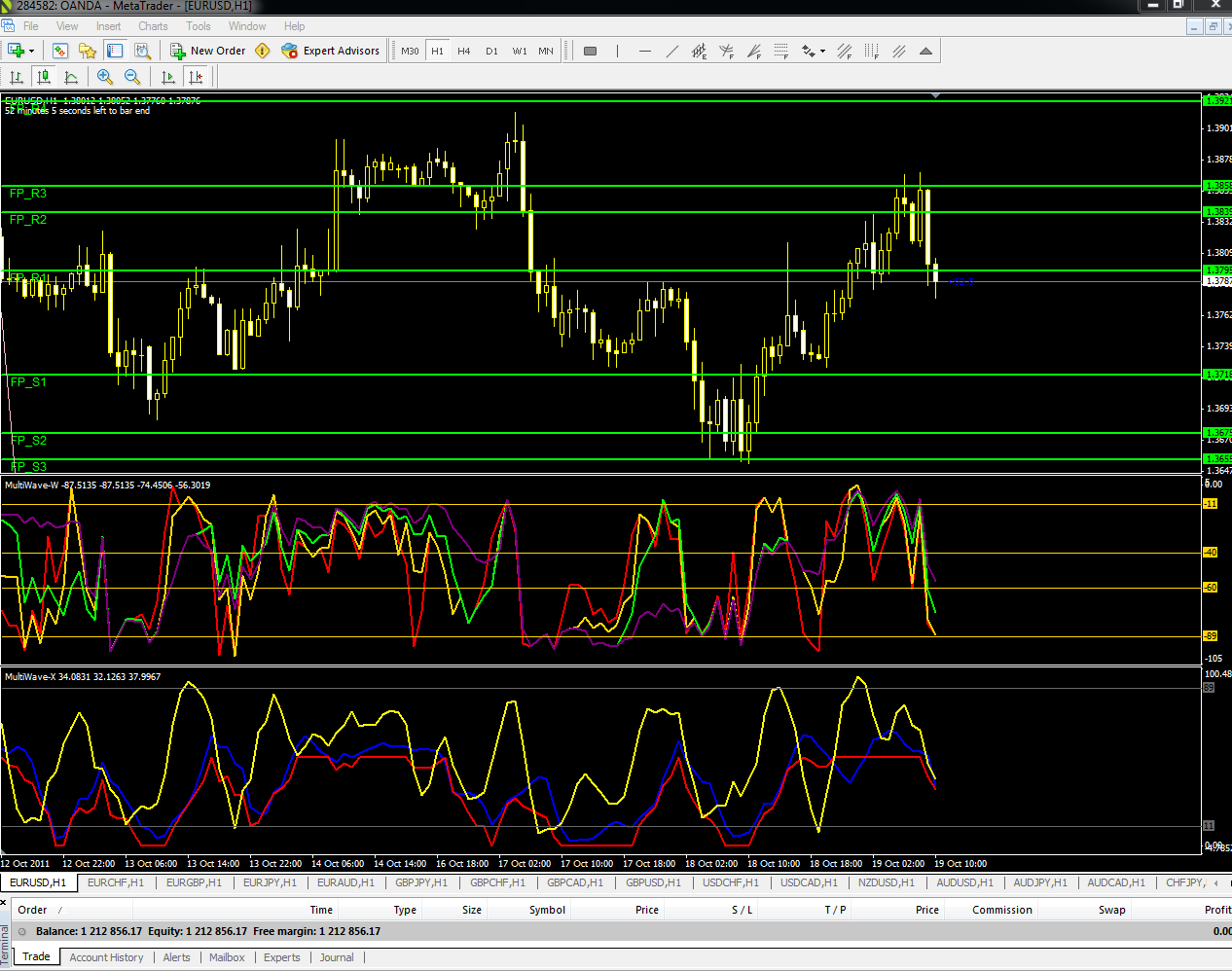Switch chart to D1 timeframe
The height and width of the screenshot is (971, 1232).
(x=491, y=51)
